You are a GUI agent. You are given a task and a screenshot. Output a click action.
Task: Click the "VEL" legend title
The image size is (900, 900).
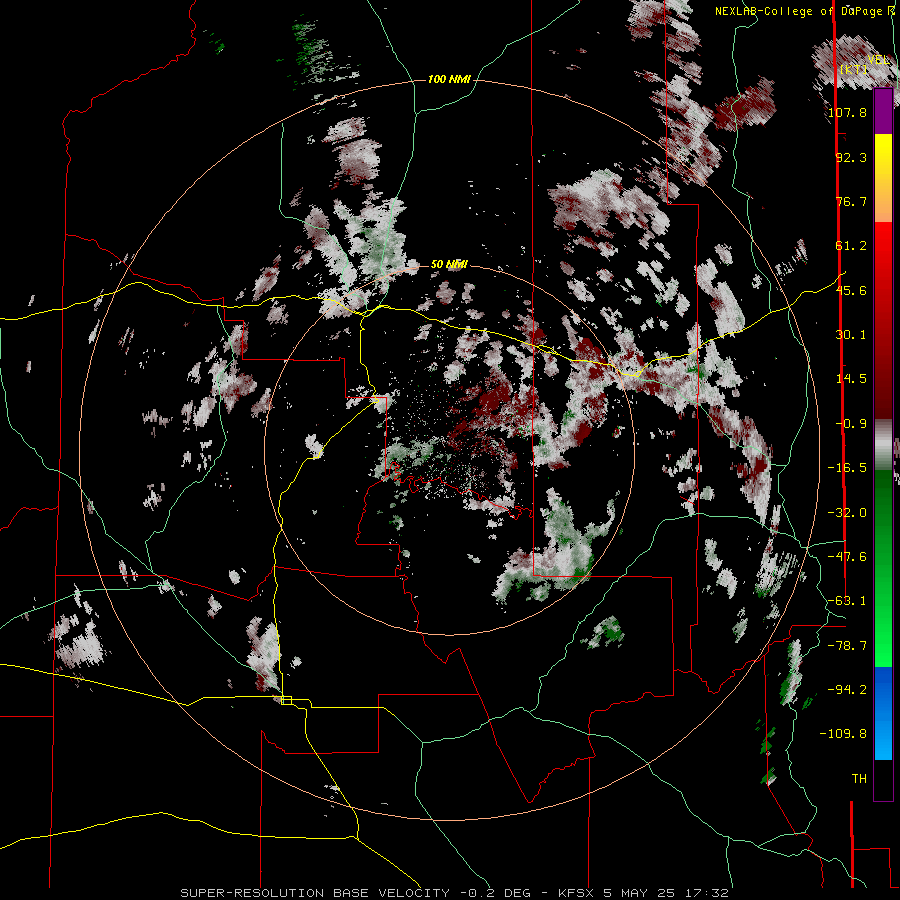[879, 60]
